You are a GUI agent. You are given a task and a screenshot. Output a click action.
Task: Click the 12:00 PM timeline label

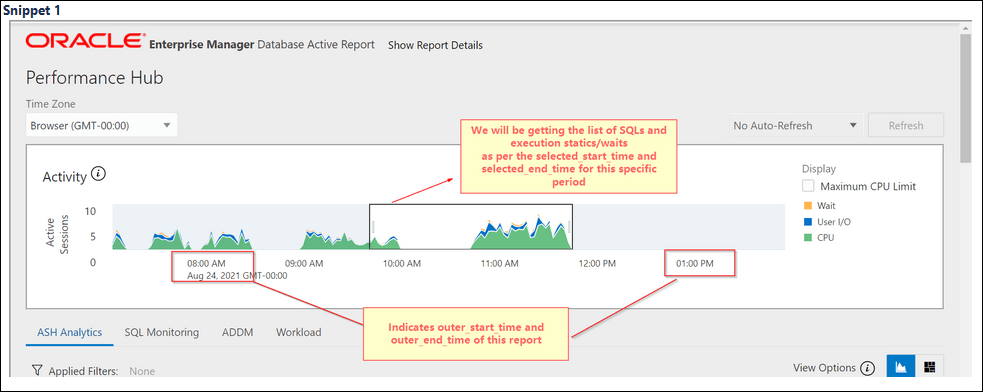597,264
